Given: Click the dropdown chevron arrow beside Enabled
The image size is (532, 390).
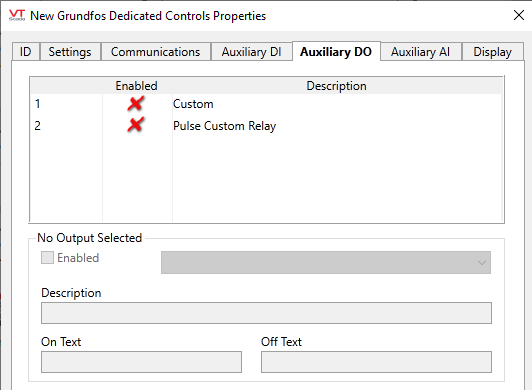Looking at the screenshot, I should click(481, 262).
